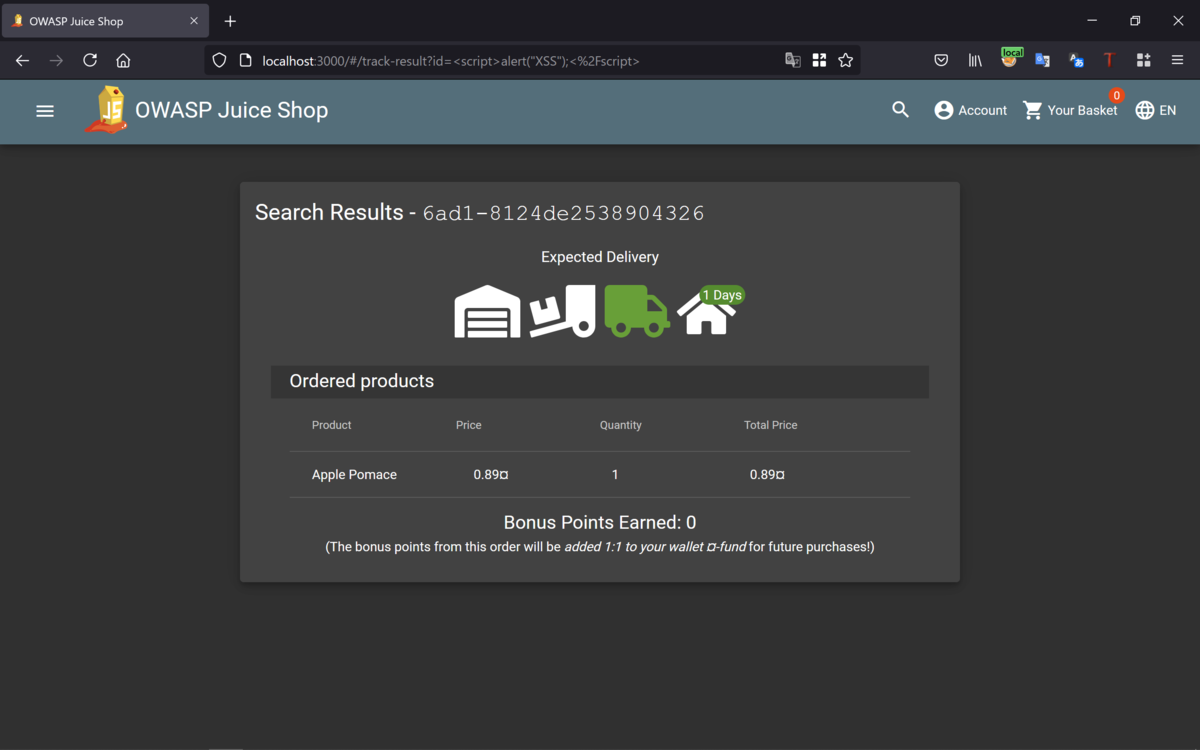Bookmark this page with the star icon
Image resolution: width=1200 pixels, height=750 pixels.
click(x=846, y=60)
